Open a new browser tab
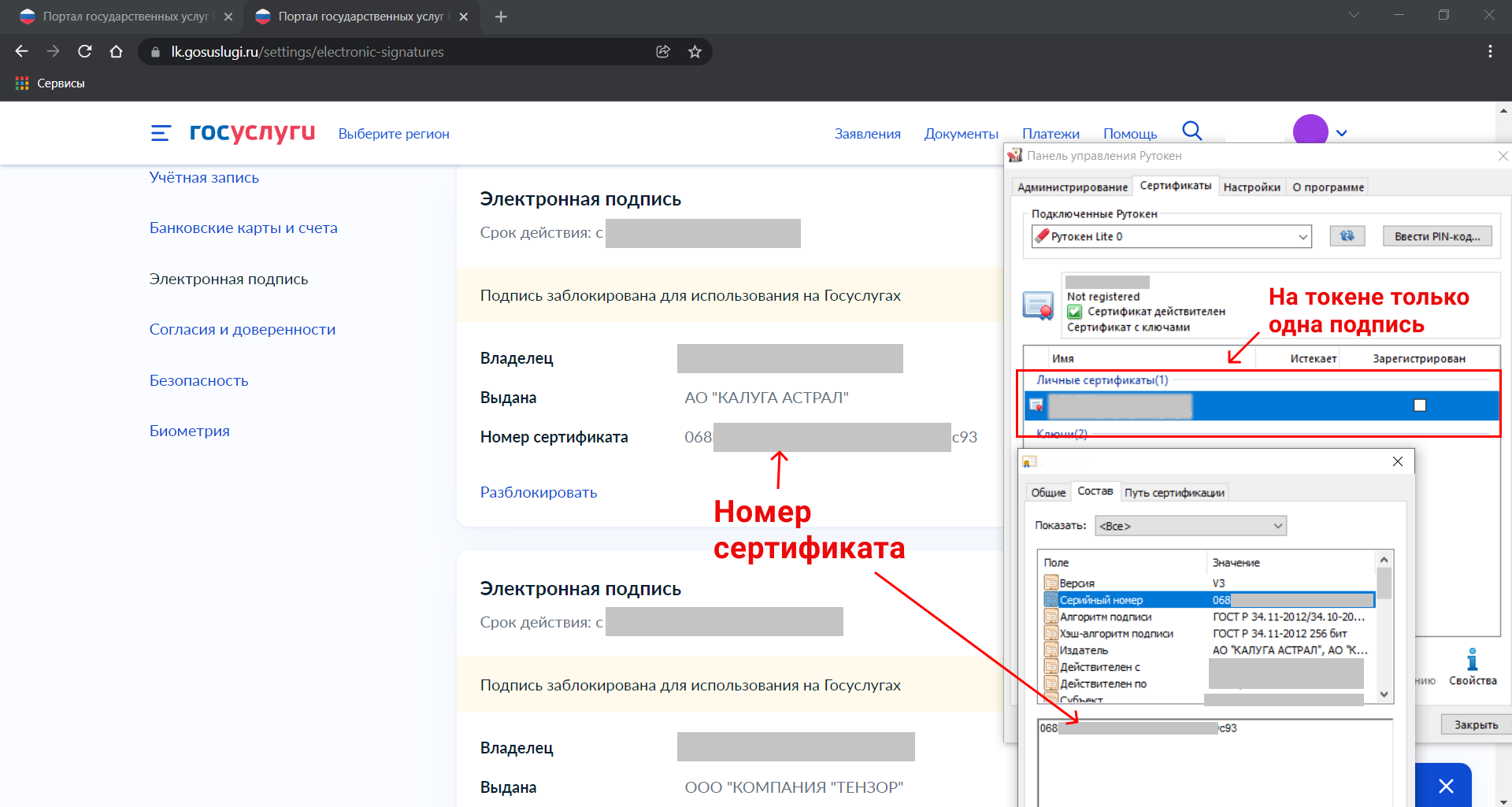Viewport: 1512px width, 807px height. coord(501,17)
